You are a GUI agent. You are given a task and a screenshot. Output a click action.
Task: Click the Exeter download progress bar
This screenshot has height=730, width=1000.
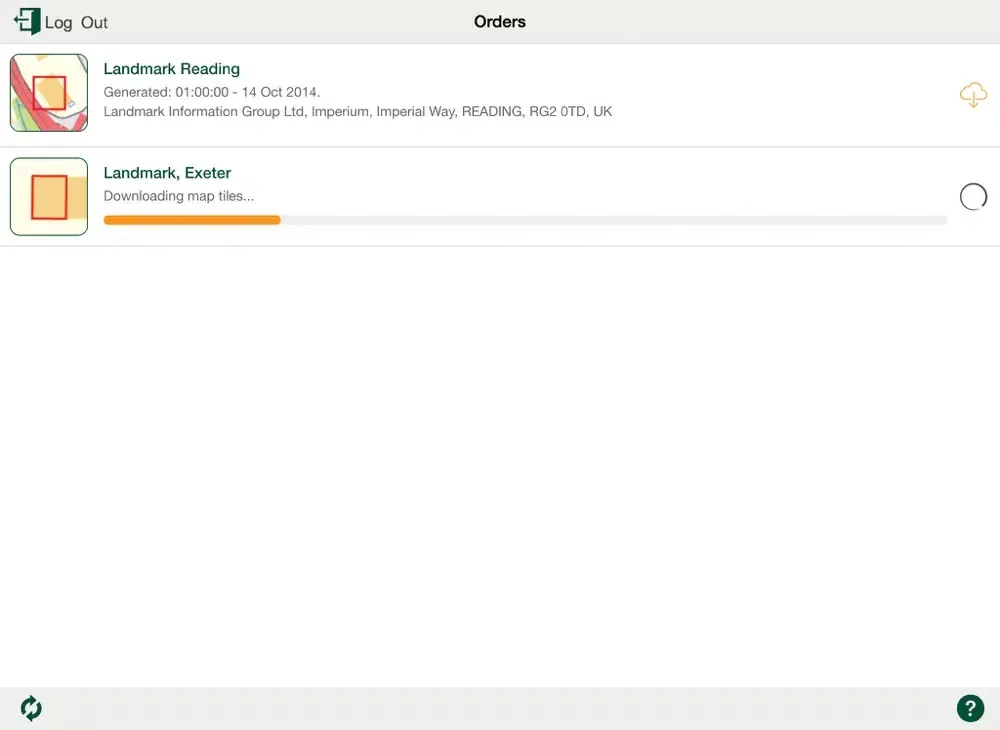pyautogui.click(x=525, y=220)
